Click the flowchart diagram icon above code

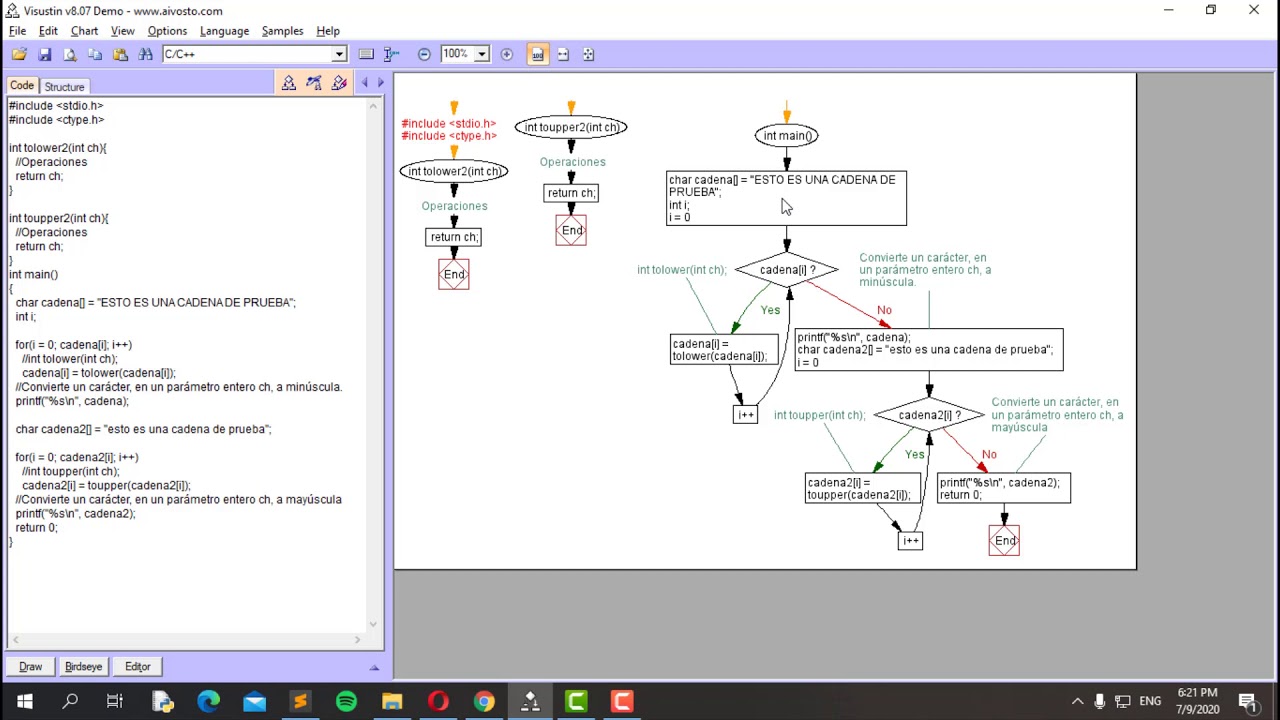[x=289, y=83]
